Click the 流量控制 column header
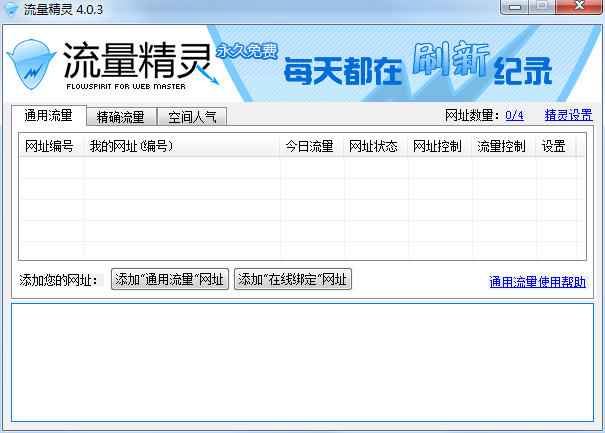 click(x=502, y=146)
